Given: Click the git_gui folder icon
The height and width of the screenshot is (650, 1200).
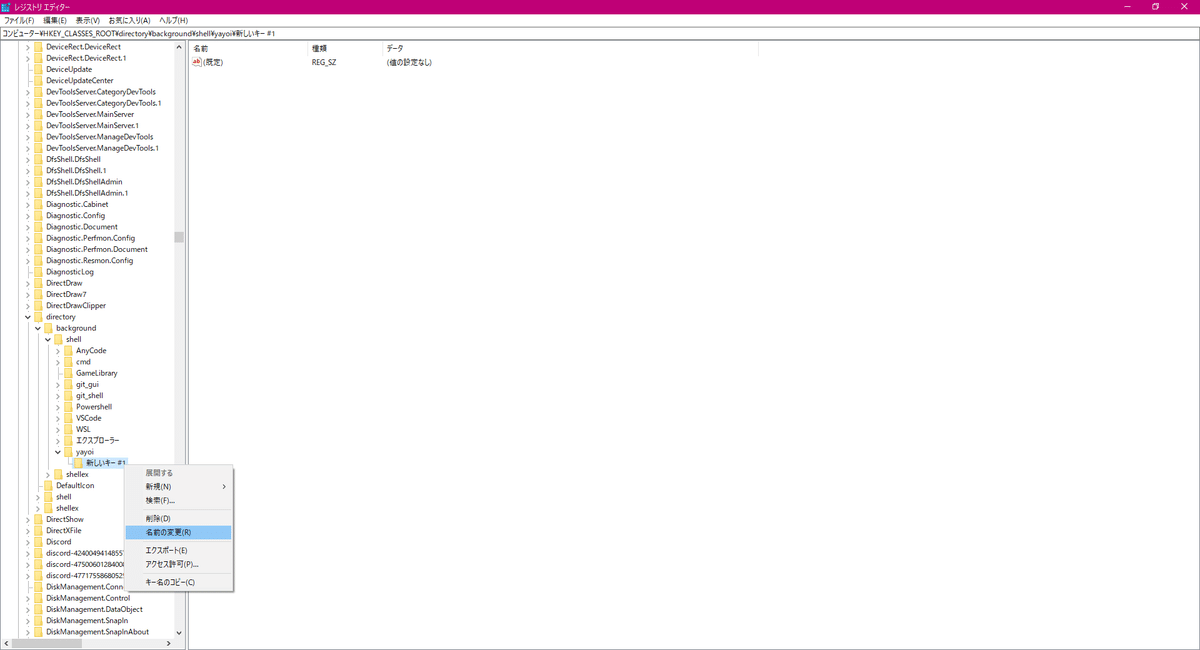Looking at the screenshot, I should point(68,384).
